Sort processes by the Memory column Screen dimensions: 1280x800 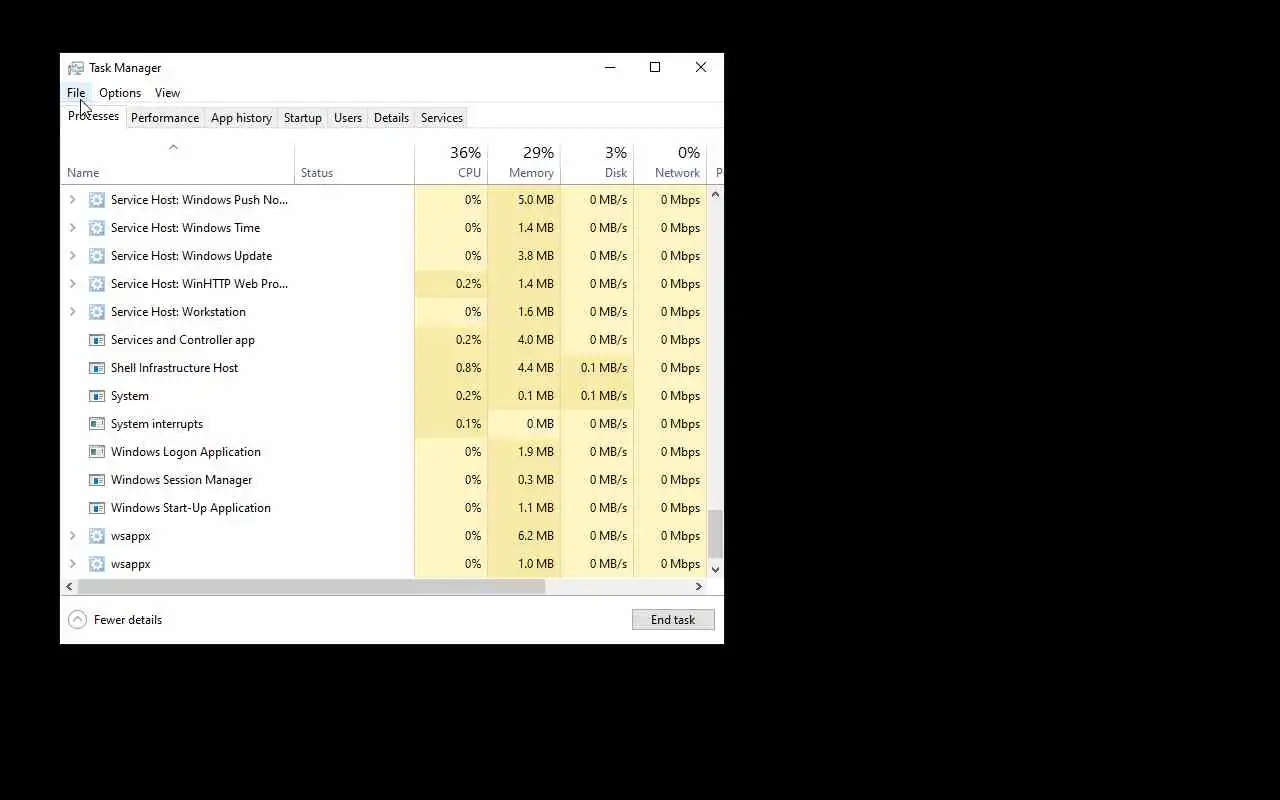tap(524, 164)
